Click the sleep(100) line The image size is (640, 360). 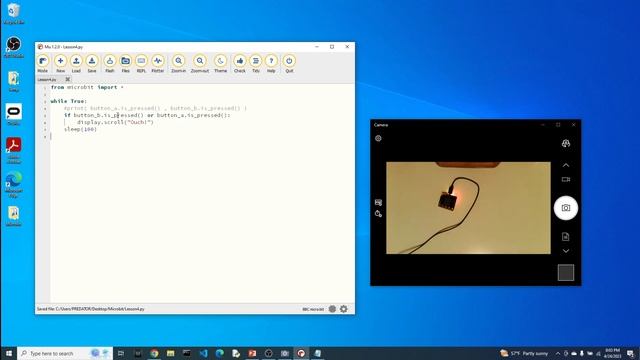[x=80, y=129]
